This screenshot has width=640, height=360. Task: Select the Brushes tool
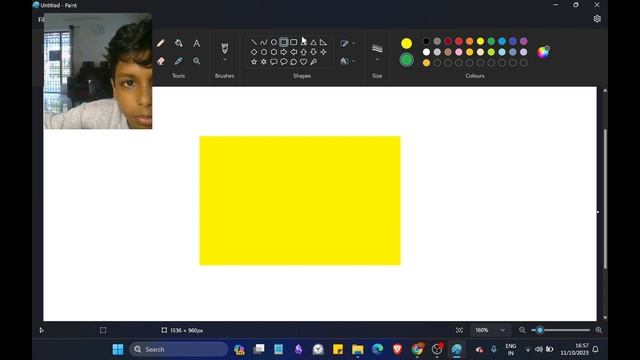[x=224, y=48]
